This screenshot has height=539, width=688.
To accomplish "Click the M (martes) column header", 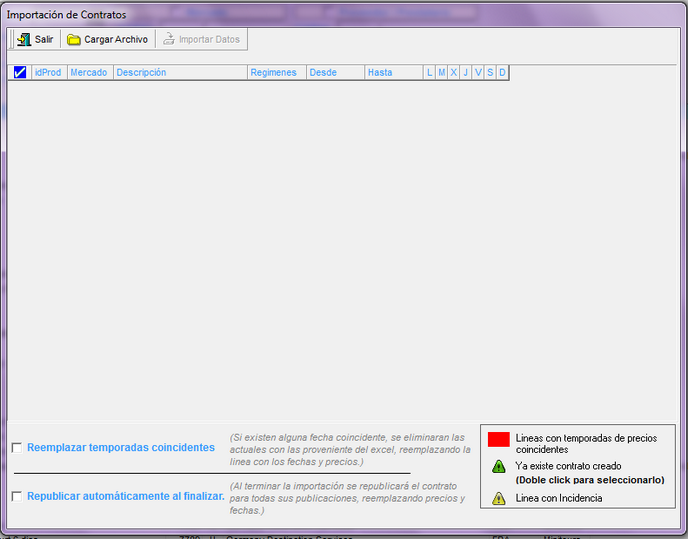I will click(x=442, y=72).
